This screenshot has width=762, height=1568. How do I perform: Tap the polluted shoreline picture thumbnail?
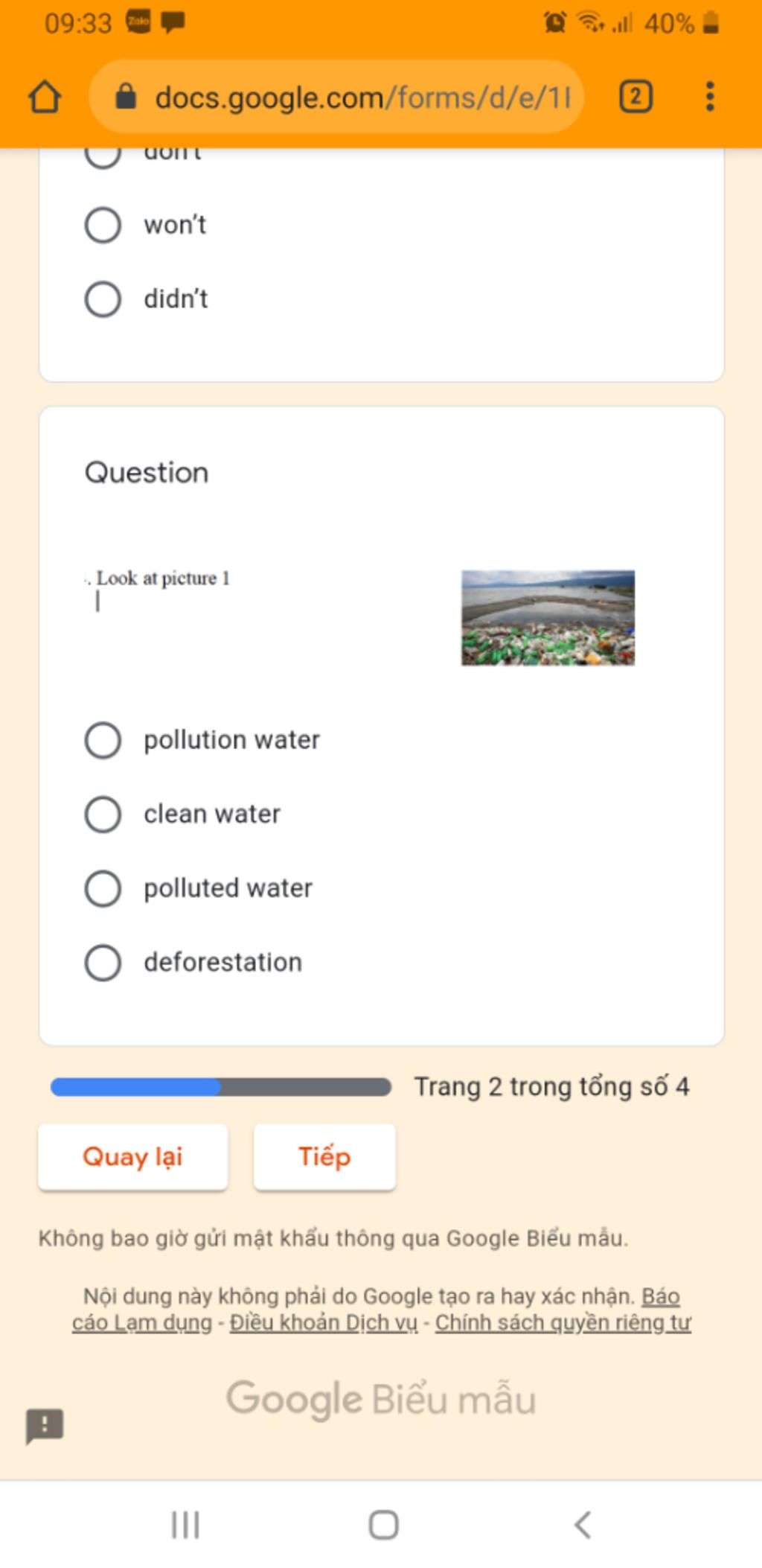tap(548, 618)
